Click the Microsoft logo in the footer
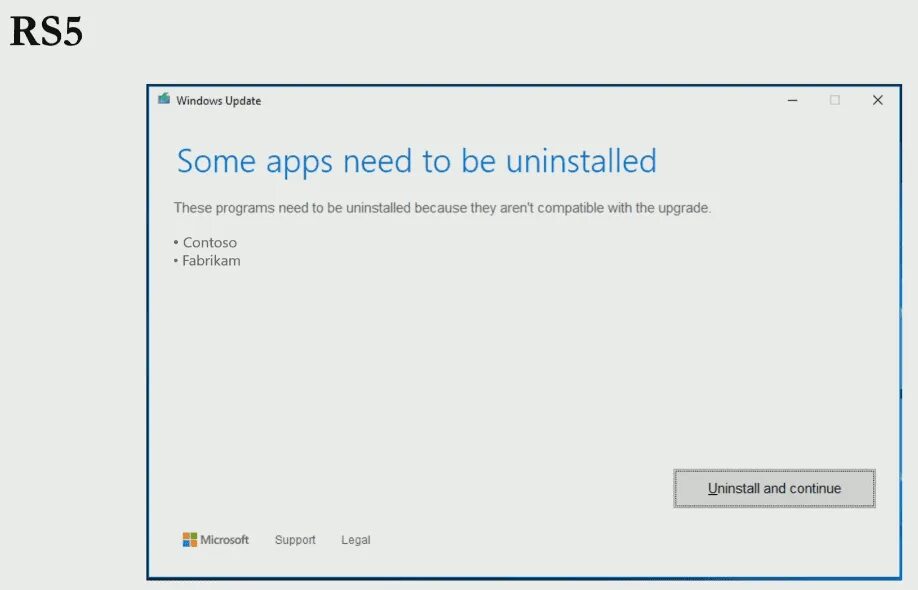The image size is (918, 590). pos(215,540)
